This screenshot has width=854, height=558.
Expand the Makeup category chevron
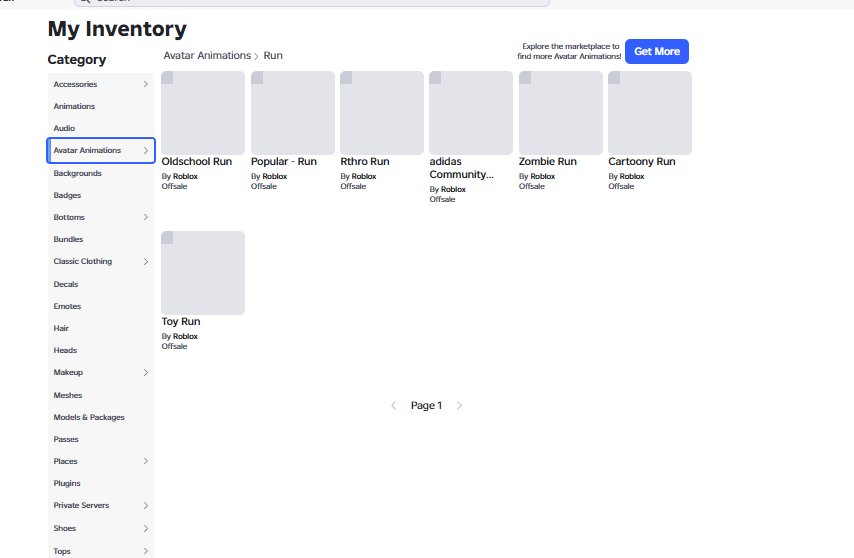[145, 372]
